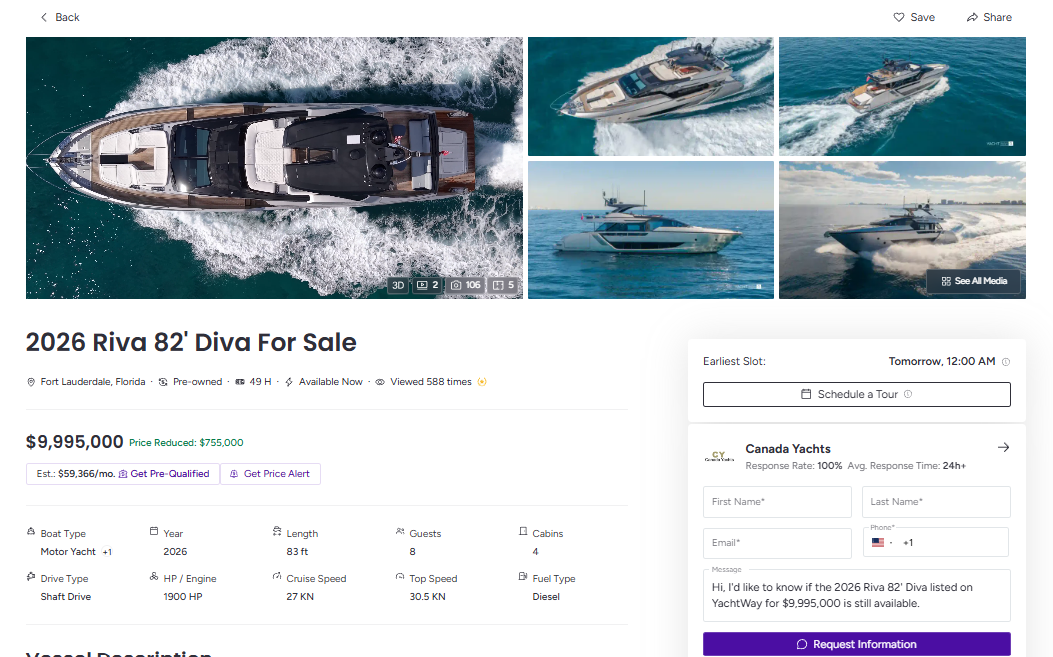1053x657 pixels.
Task: Click the Schedule a Tour button
Action: pos(856,394)
